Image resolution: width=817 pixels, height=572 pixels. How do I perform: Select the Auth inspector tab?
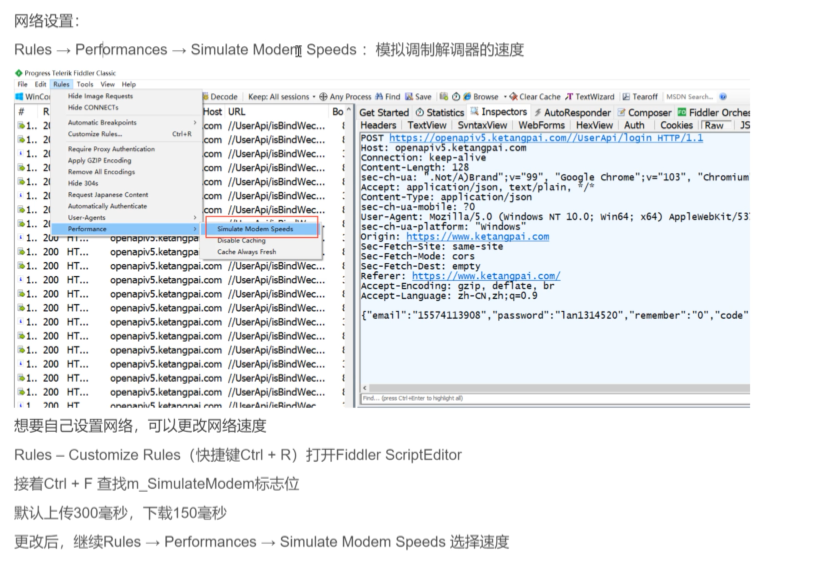(634, 125)
